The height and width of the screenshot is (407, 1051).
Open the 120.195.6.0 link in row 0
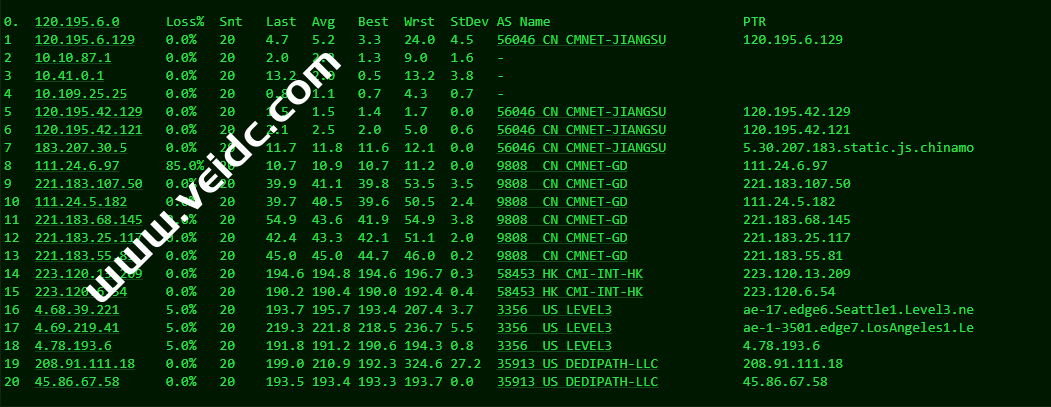(76, 22)
